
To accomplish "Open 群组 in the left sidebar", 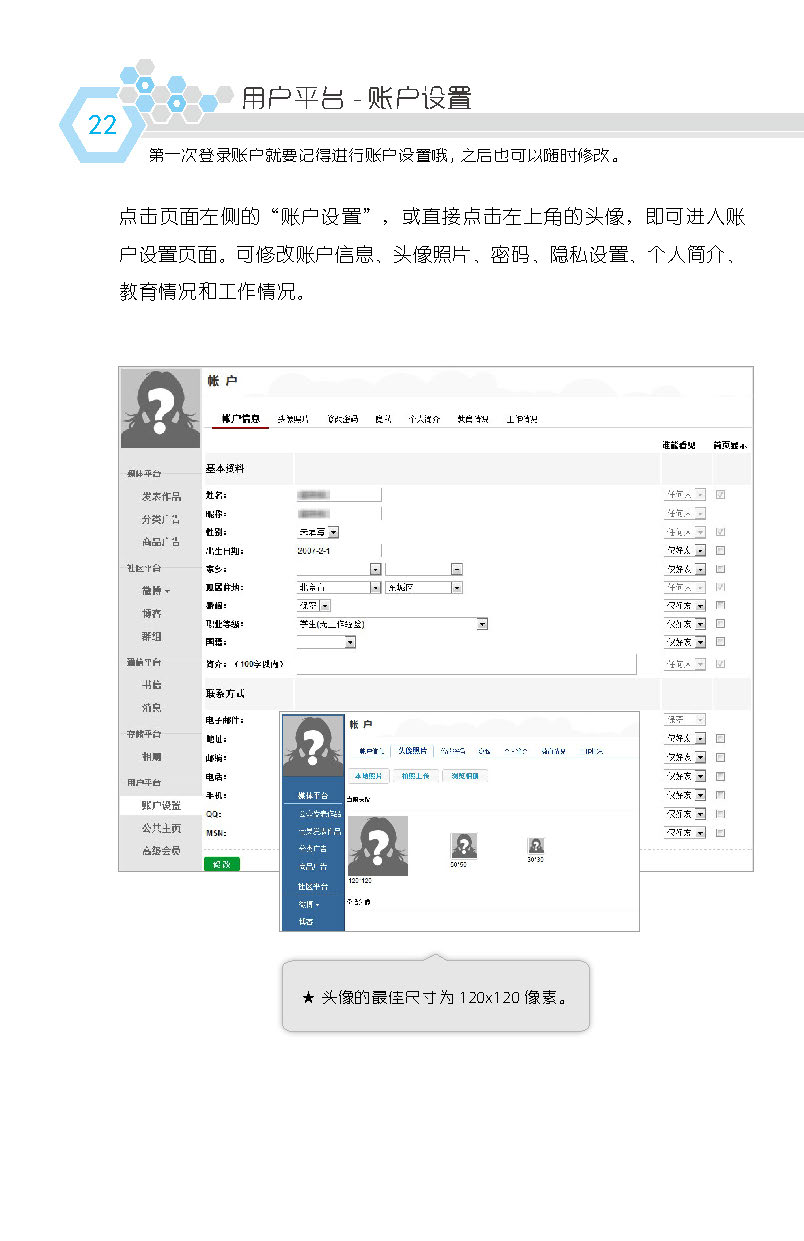I will tap(151, 636).
